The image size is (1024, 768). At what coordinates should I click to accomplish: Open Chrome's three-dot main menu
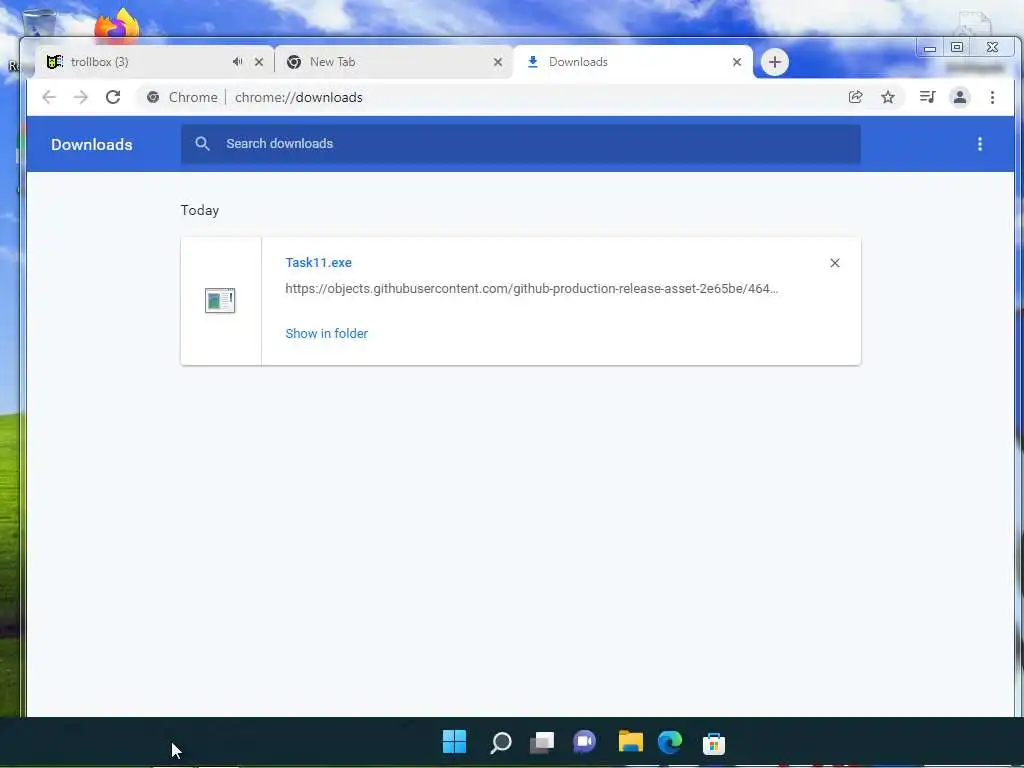(992, 97)
